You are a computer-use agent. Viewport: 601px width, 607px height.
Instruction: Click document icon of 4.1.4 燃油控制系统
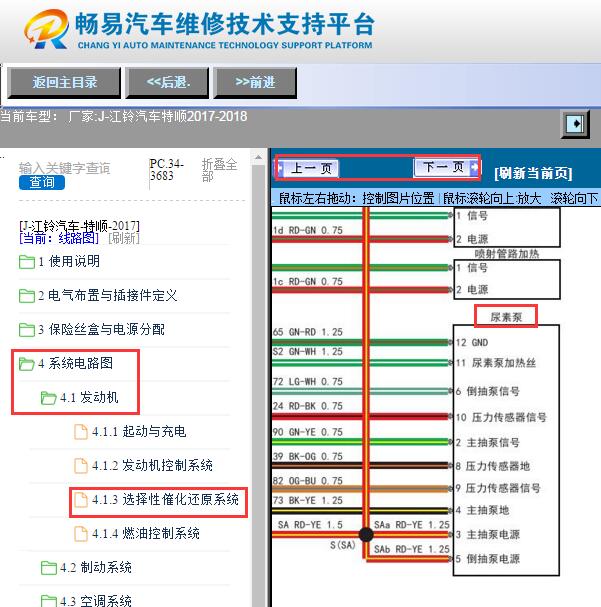pos(80,534)
